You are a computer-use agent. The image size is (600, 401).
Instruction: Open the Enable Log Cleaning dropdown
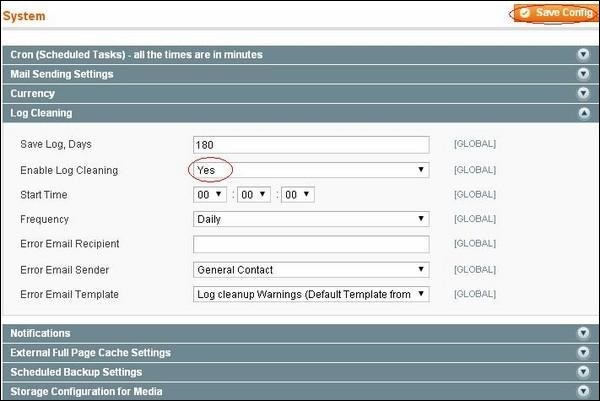(x=311, y=170)
